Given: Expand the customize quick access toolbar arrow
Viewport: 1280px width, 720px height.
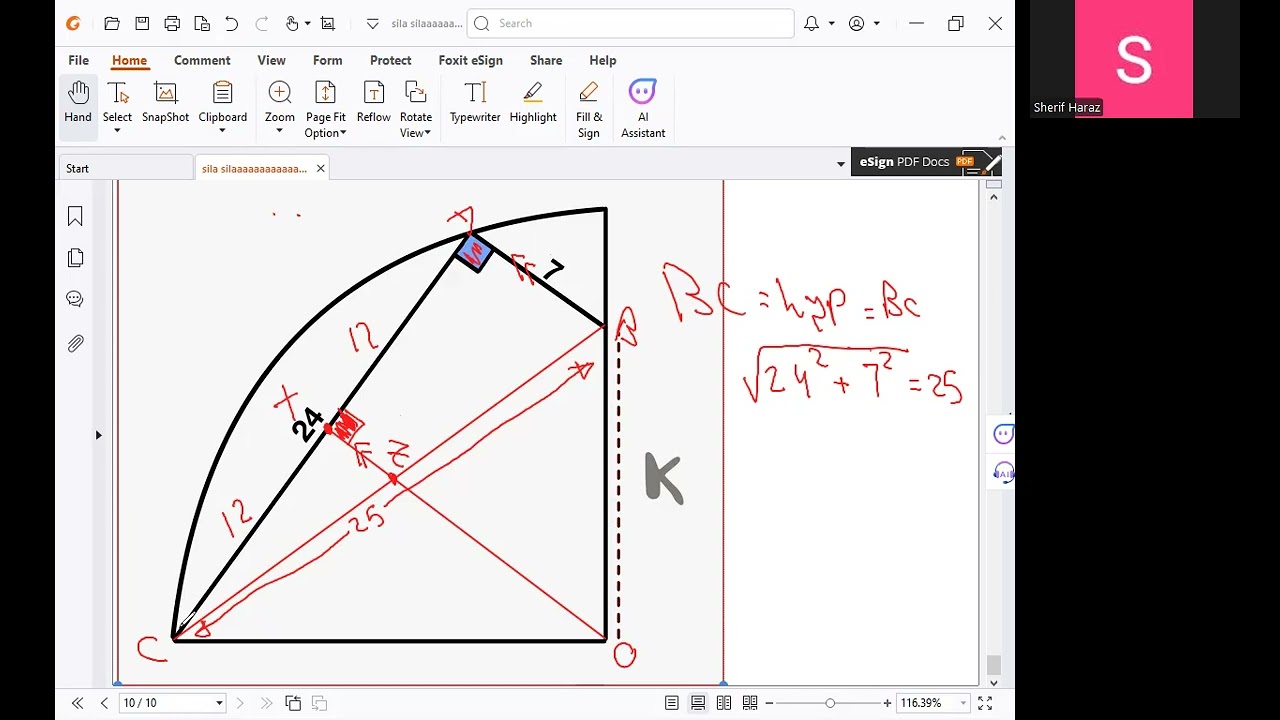Looking at the screenshot, I should click(x=373, y=23).
